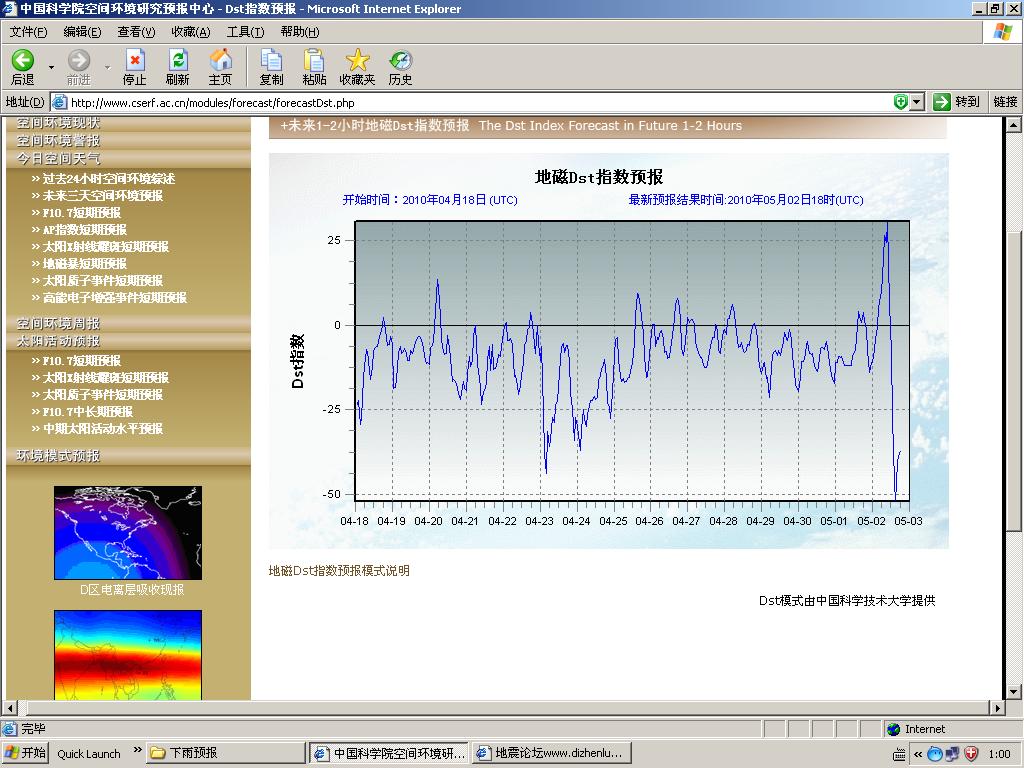Click vertical scrollbar up arrow
The width and height of the screenshot is (1024, 768).
tap(1013, 125)
